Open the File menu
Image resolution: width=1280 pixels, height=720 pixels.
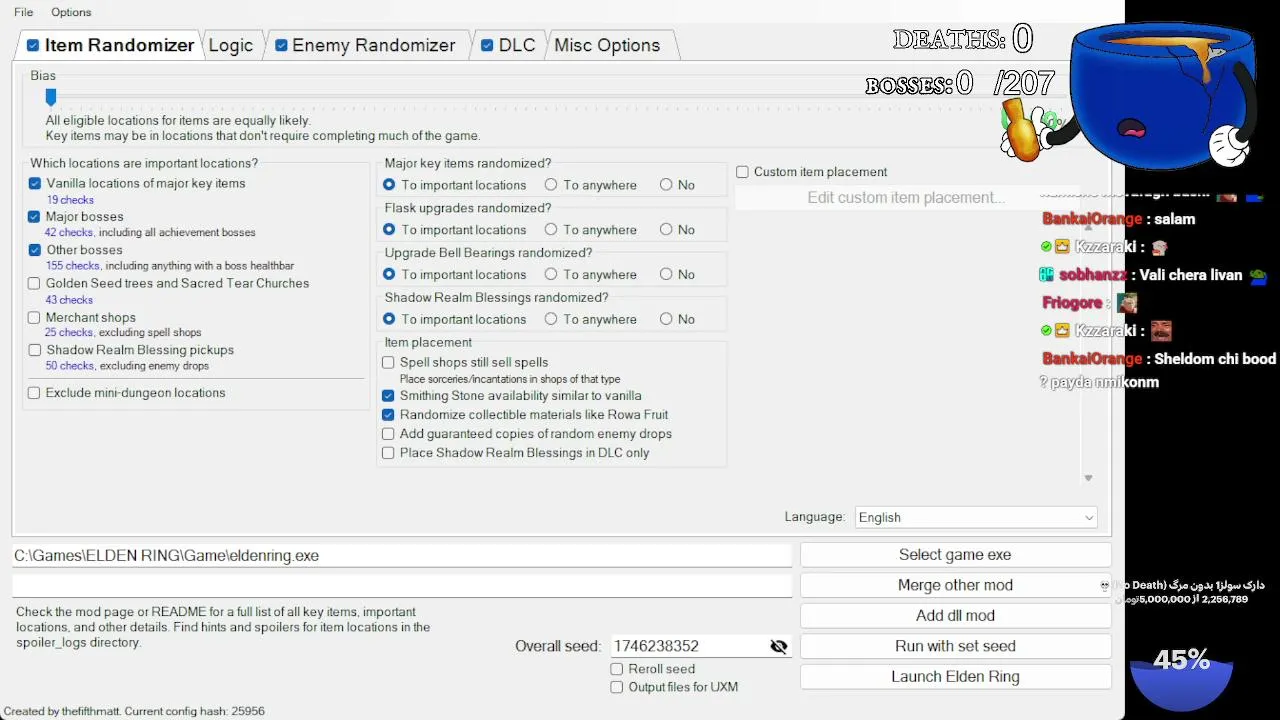(23, 12)
